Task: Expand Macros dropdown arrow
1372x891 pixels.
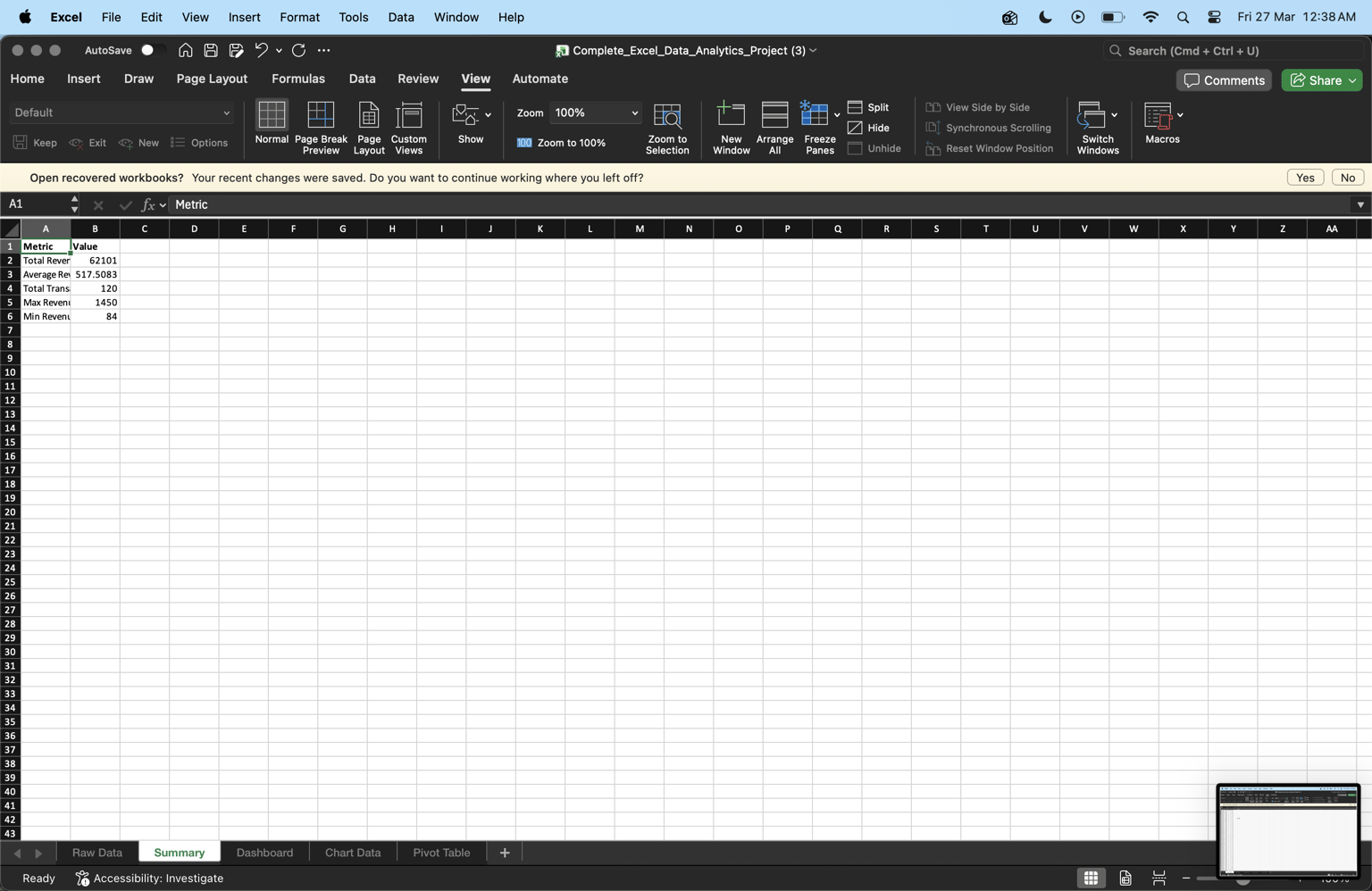Action: [1180, 115]
